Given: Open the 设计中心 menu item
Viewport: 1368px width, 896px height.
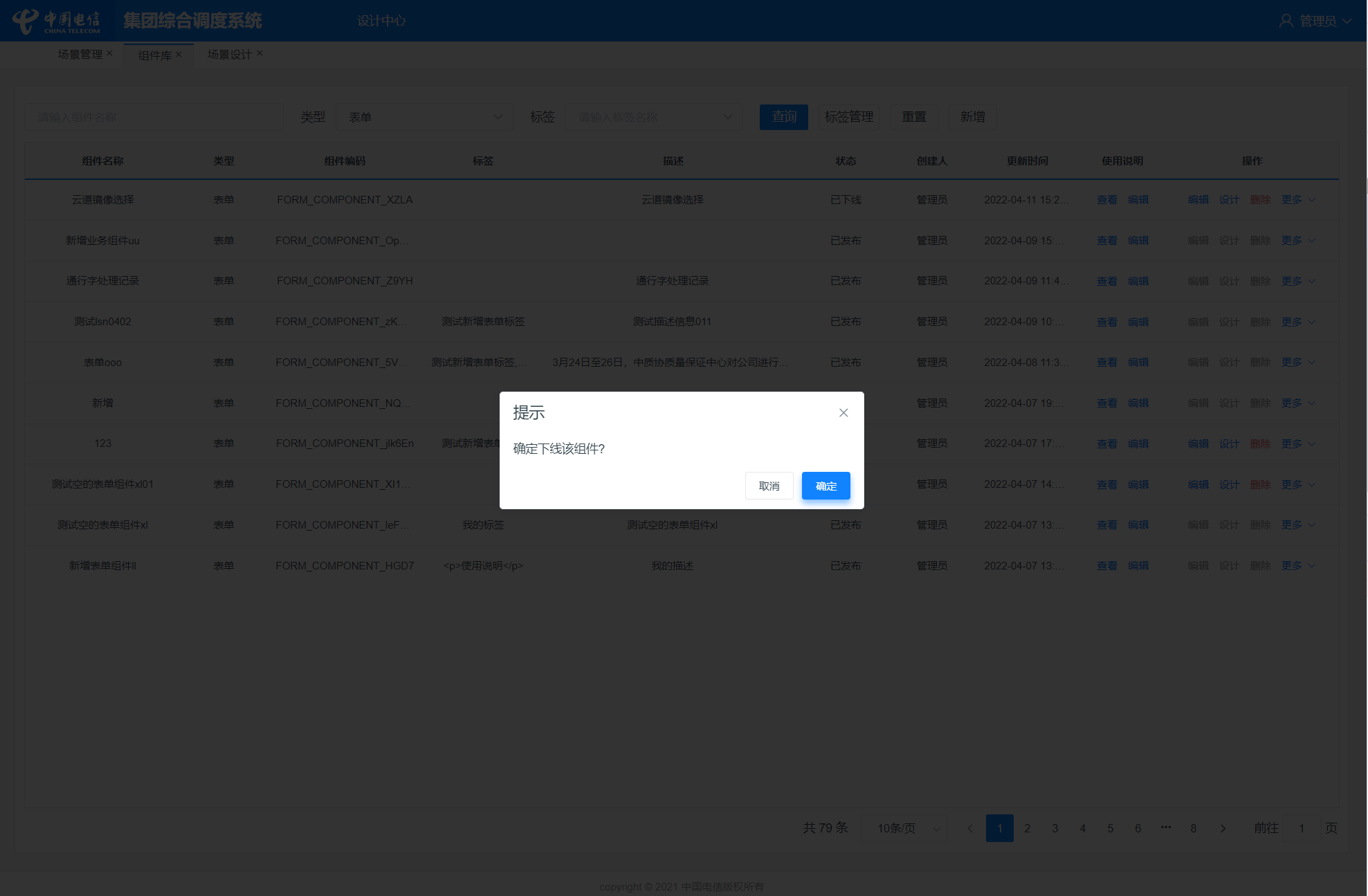Looking at the screenshot, I should [x=381, y=21].
